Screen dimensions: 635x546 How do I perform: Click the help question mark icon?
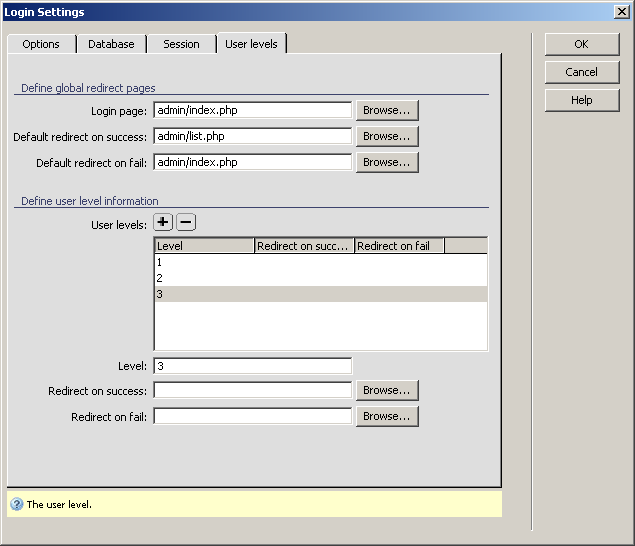coord(17,504)
